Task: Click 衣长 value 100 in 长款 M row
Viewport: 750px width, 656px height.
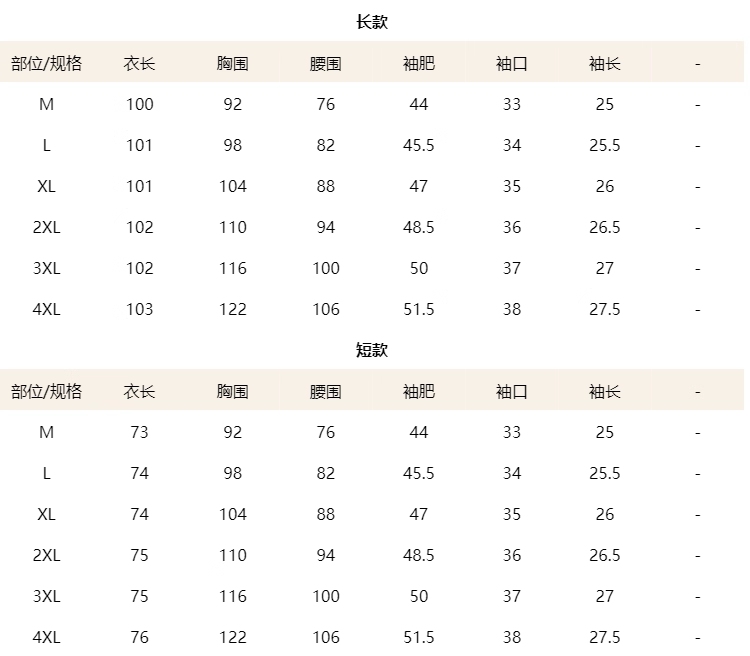Action: [x=139, y=104]
